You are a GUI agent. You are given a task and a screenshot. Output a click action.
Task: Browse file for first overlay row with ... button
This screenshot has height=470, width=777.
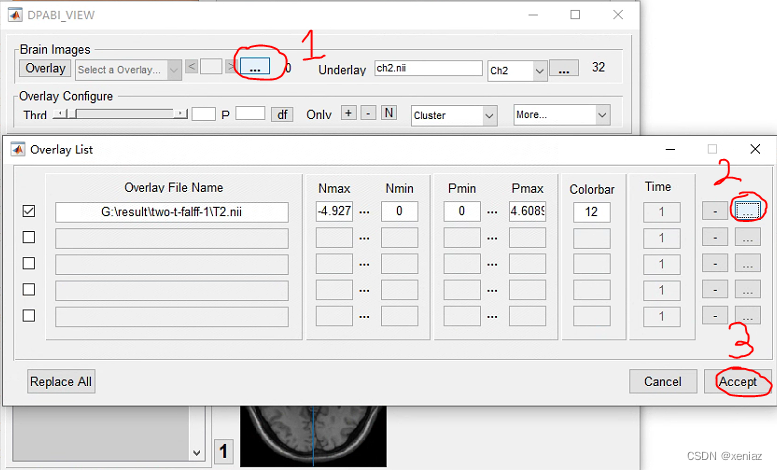click(747, 211)
